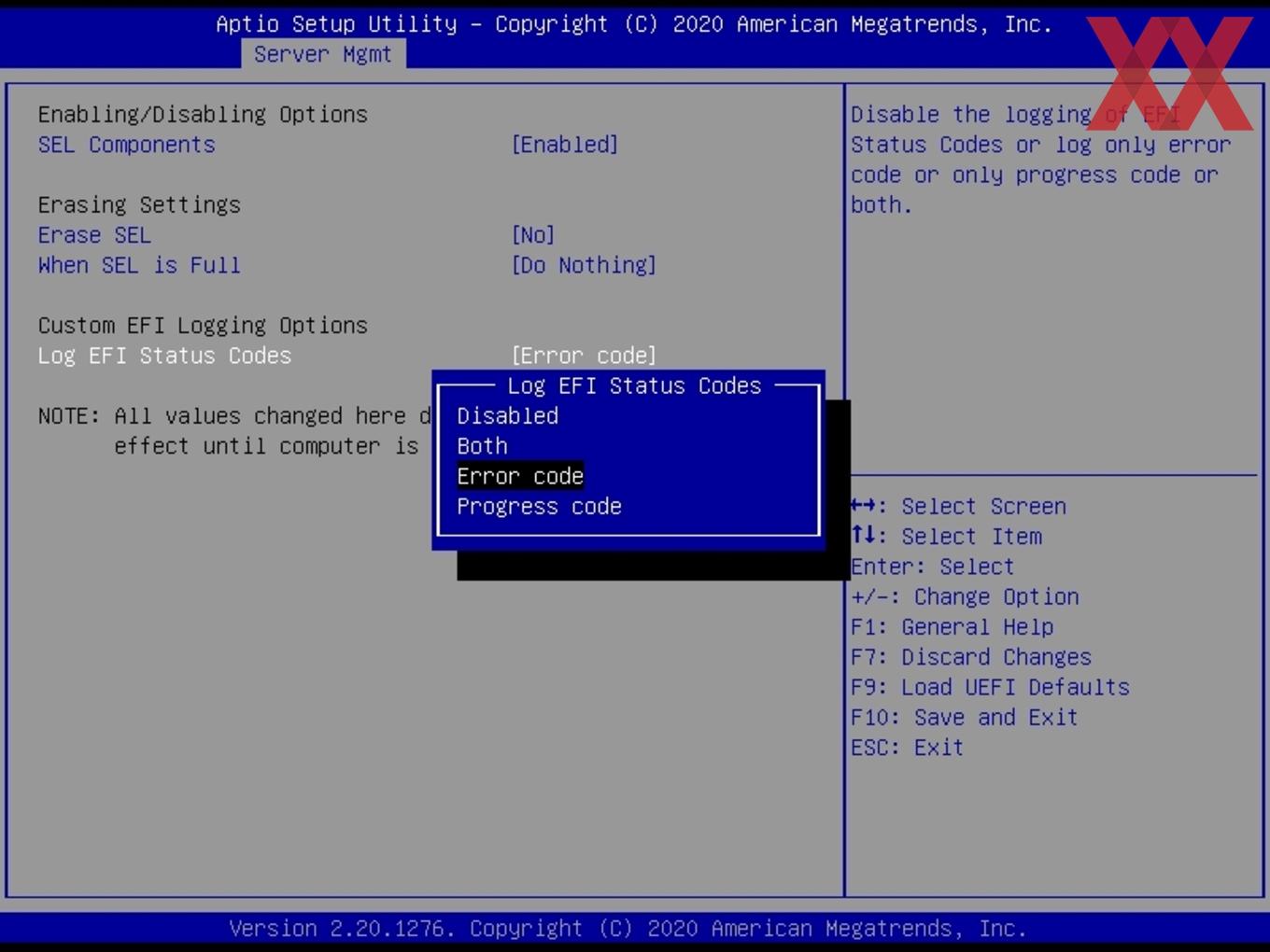This screenshot has height=952, width=1270.
Task: Click the NOTE about values changed
Action: coord(234,431)
